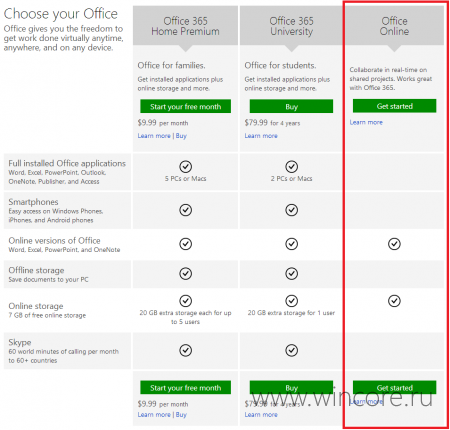450x430 pixels.
Task: Click the bottom Start your free month button
Action: pos(185,387)
